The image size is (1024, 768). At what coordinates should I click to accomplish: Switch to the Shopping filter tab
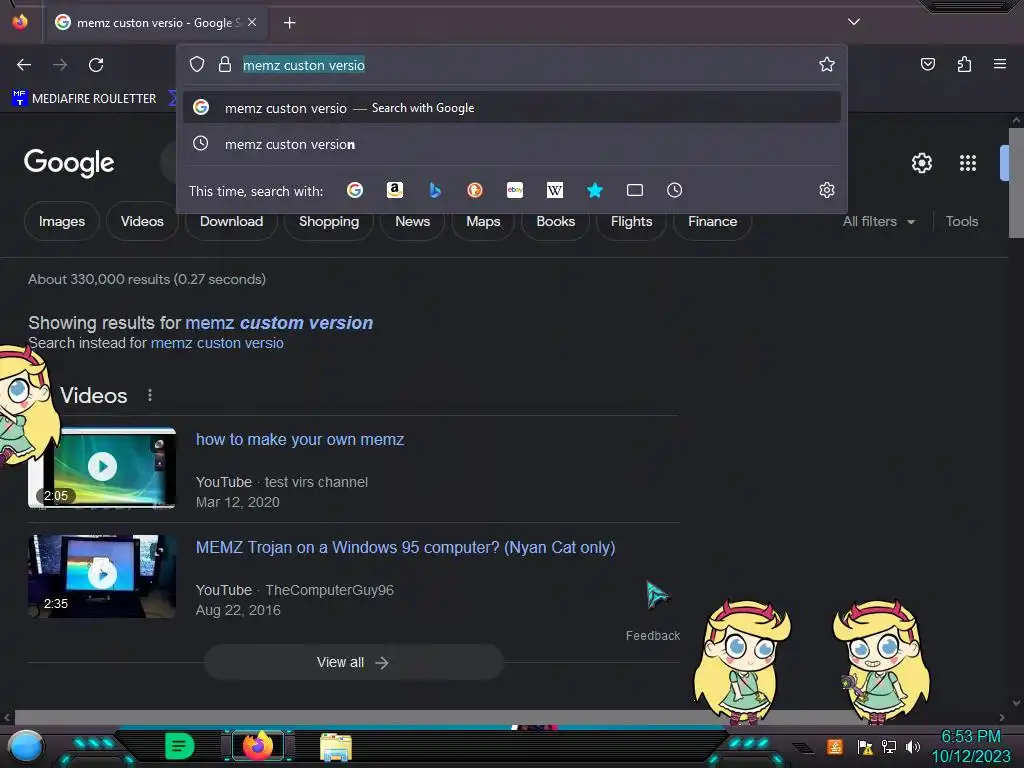tap(328, 221)
